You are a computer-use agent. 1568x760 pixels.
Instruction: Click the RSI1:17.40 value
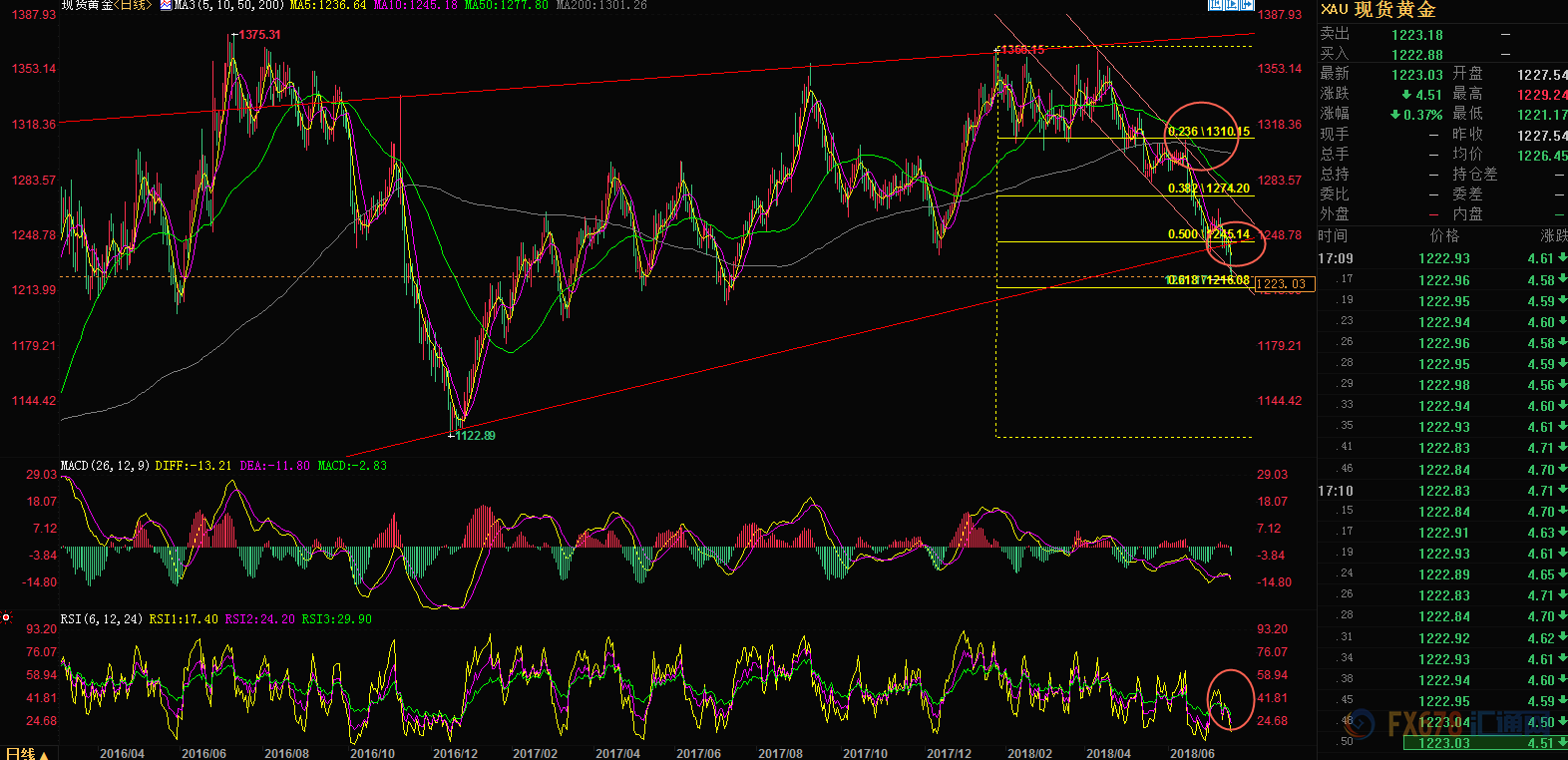tap(184, 619)
